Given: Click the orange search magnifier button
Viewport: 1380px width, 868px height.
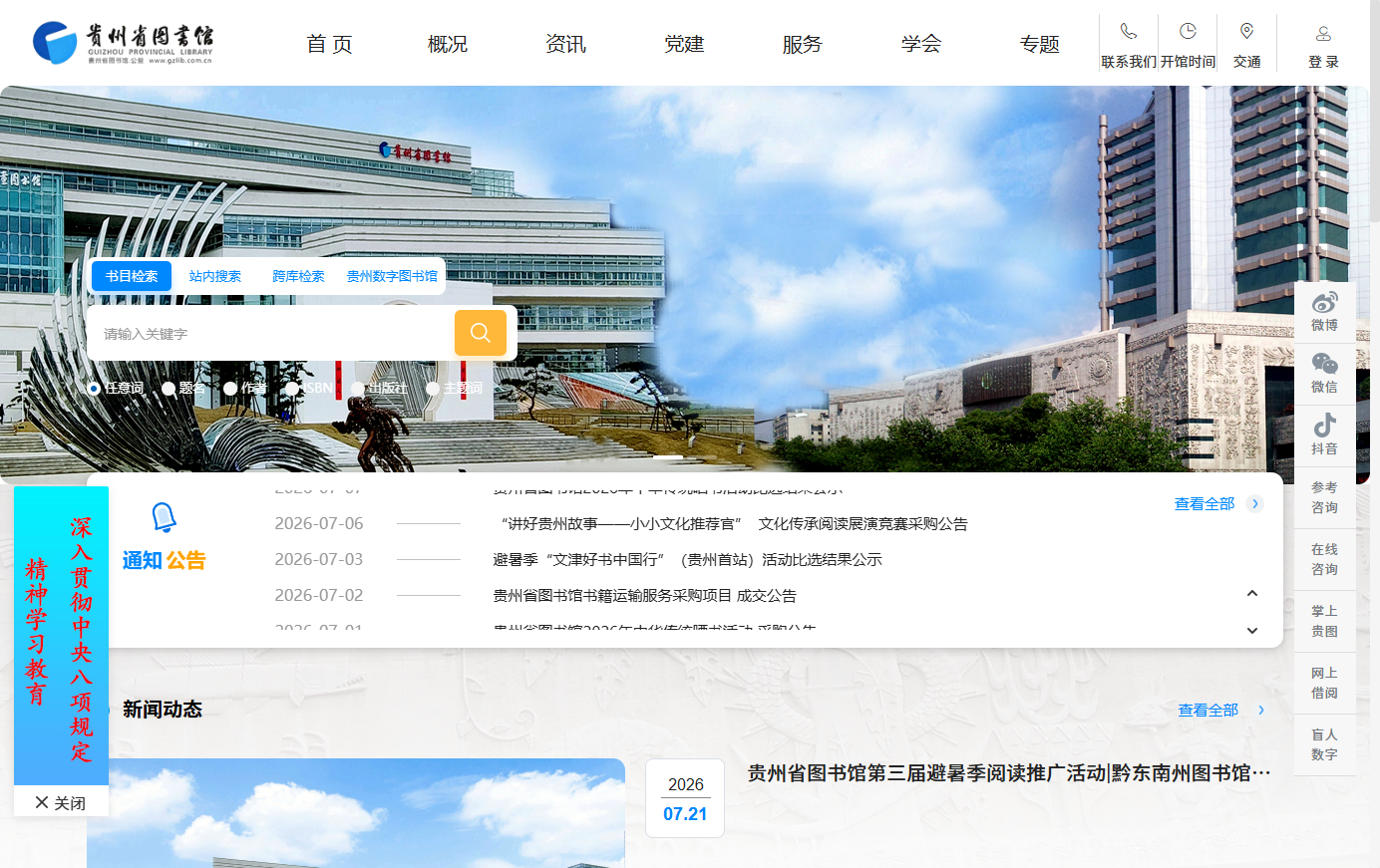Looking at the screenshot, I should pyautogui.click(x=481, y=333).
